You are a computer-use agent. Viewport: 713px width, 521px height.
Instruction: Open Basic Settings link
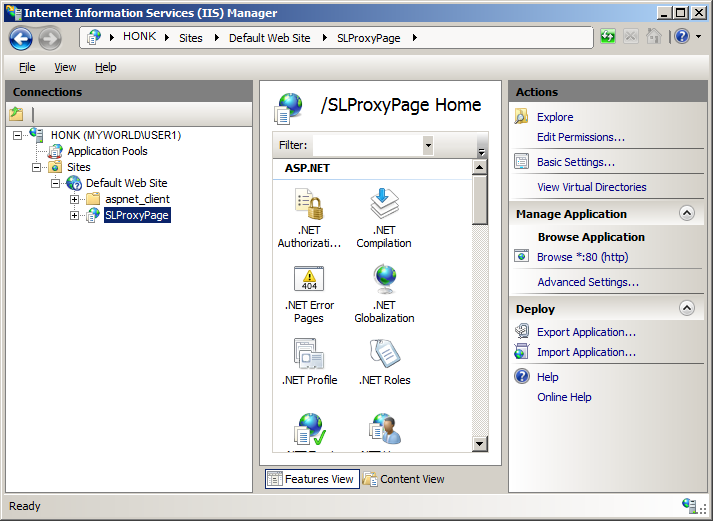576,162
